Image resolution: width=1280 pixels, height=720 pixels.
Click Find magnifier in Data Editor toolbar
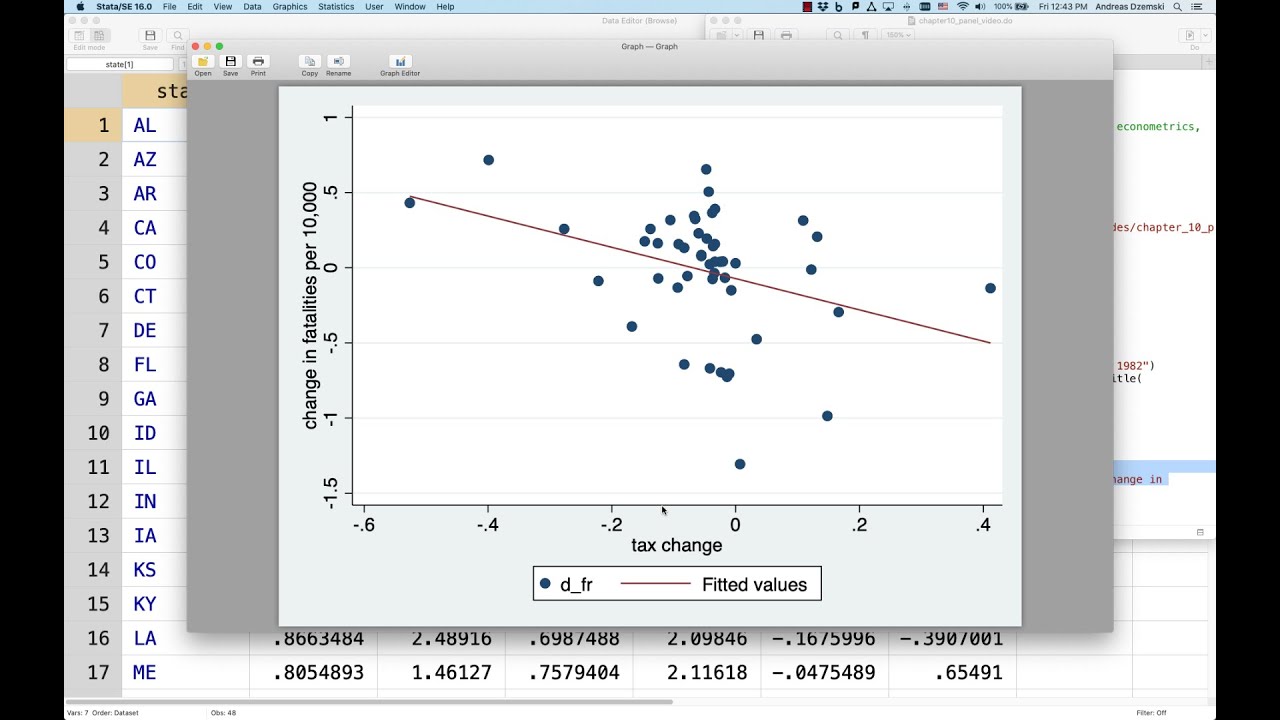pyautogui.click(x=176, y=35)
